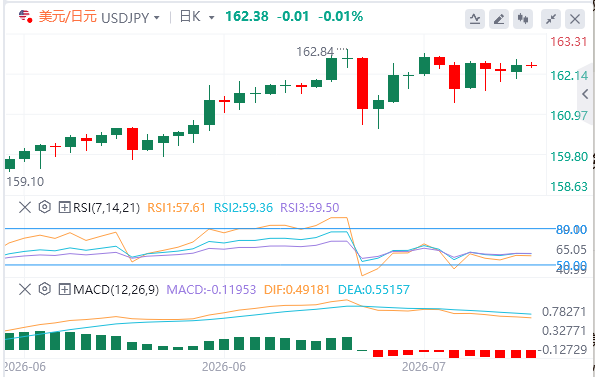Remove the RSI indicator panel
The height and width of the screenshot is (377, 595).
25,207
